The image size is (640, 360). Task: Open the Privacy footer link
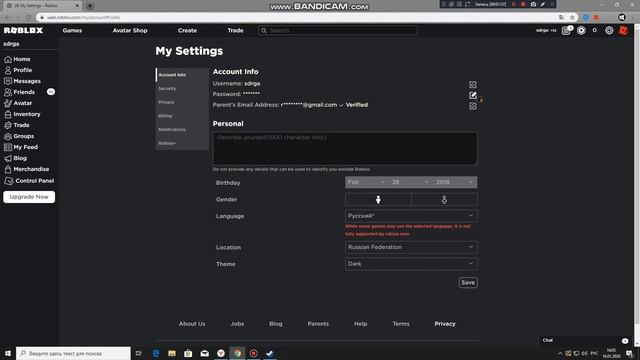(445, 324)
